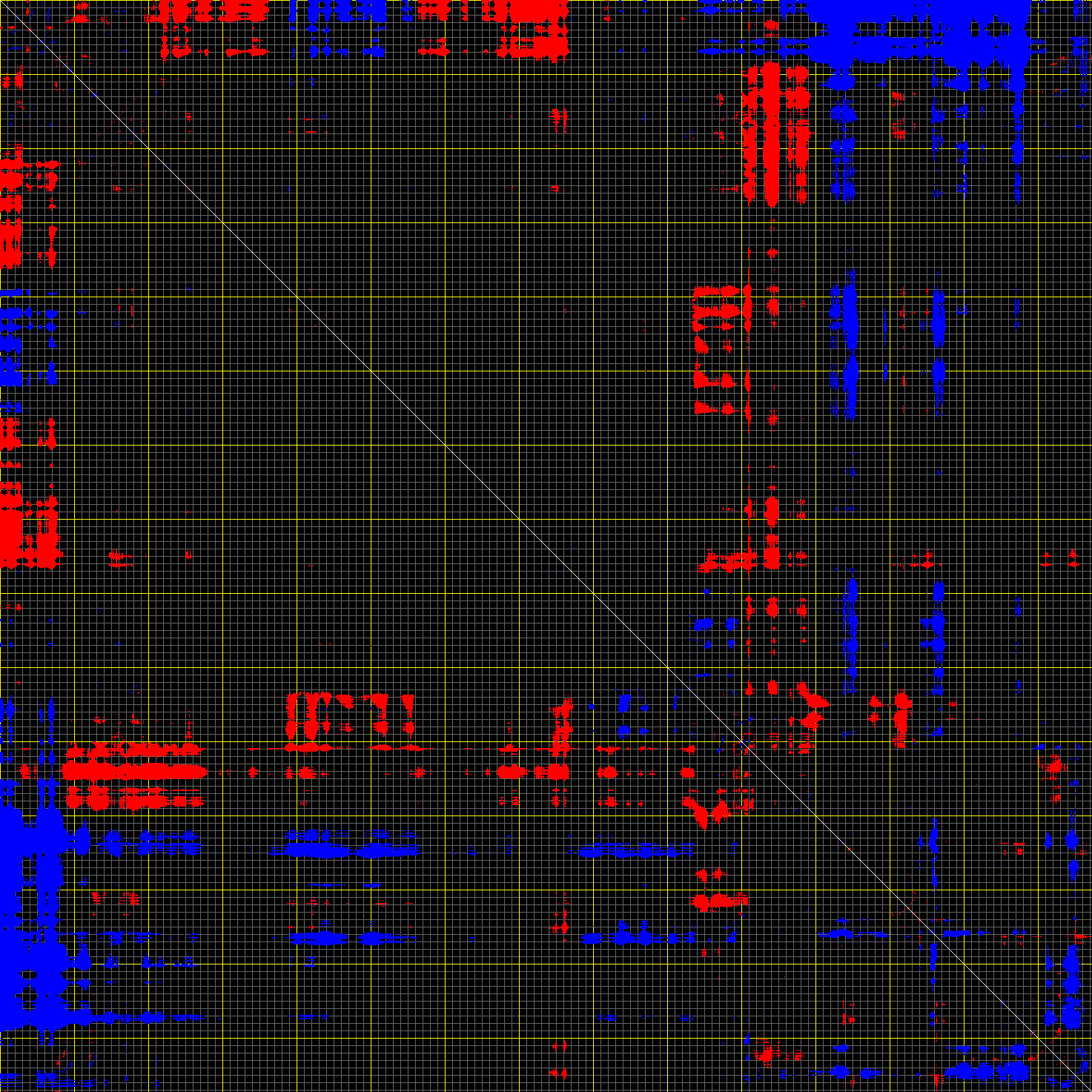Image resolution: width=1092 pixels, height=1092 pixels.
Task: Click the blue vertical blob column on lower-right edge
Action: pyautogui.click(x=1071, y=986)
